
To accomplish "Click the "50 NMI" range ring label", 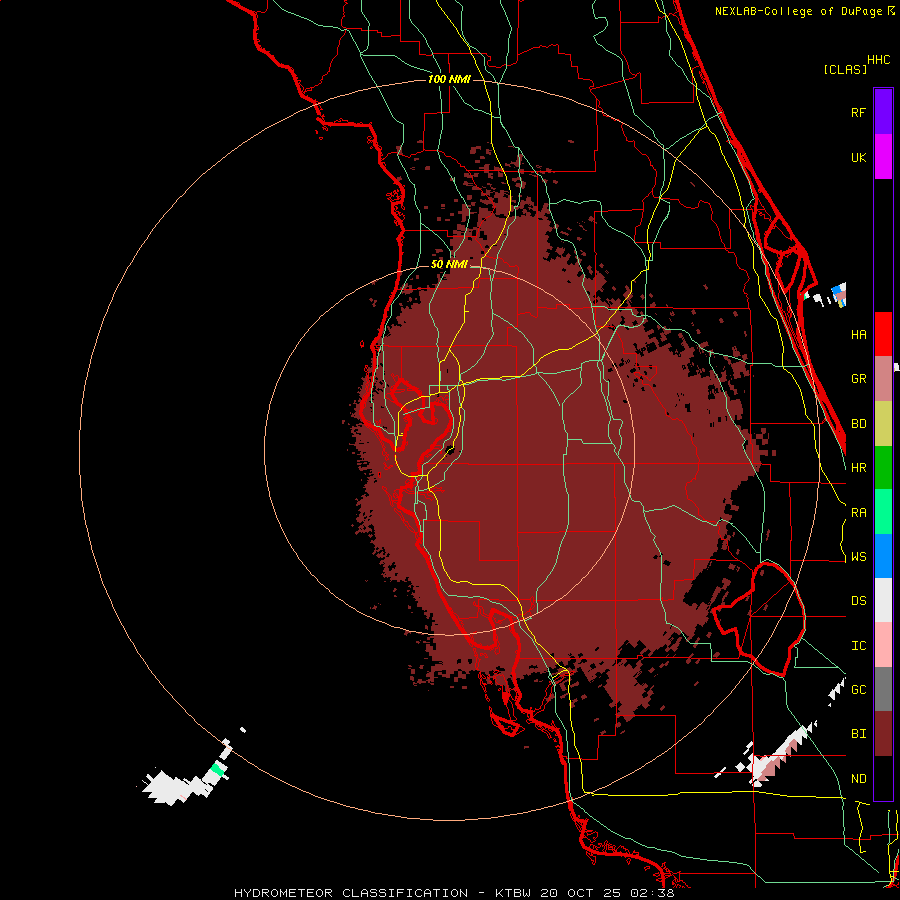I will click(449, 265).
